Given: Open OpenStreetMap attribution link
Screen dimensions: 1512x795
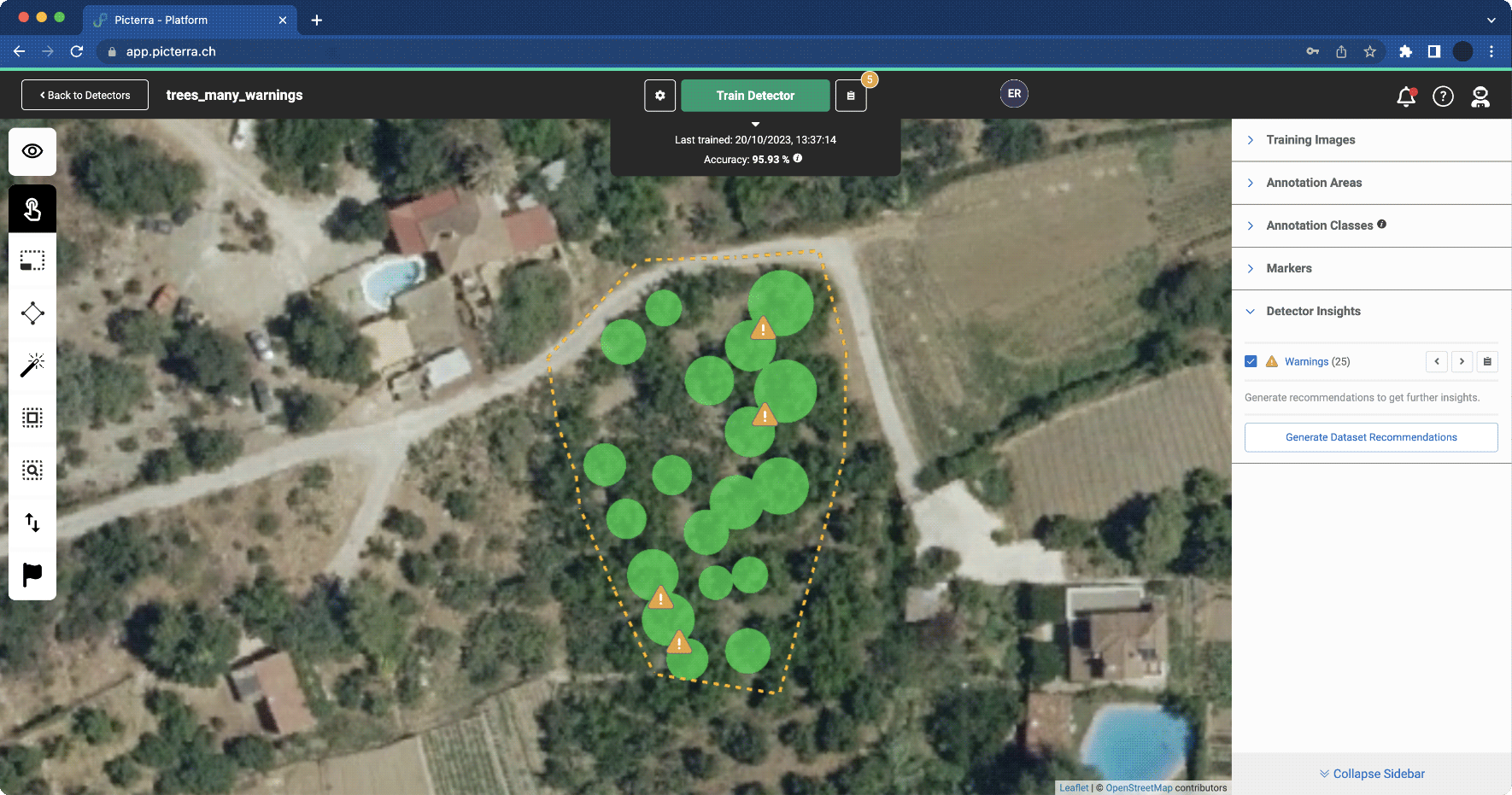Looking at the screenshot, I should click(x=1139, y=788).
